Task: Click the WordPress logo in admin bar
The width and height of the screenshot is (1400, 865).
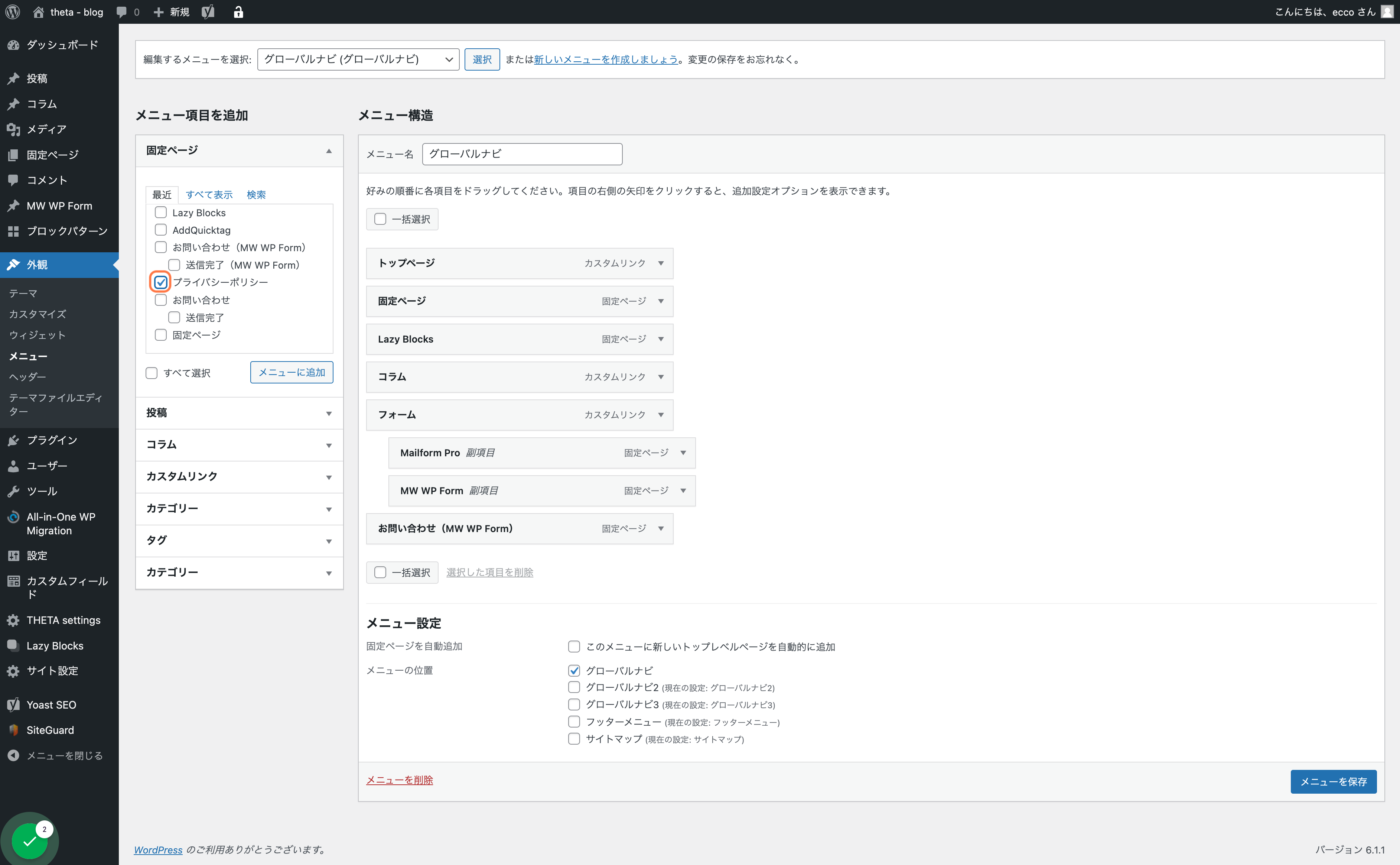Action: point(13,12)
